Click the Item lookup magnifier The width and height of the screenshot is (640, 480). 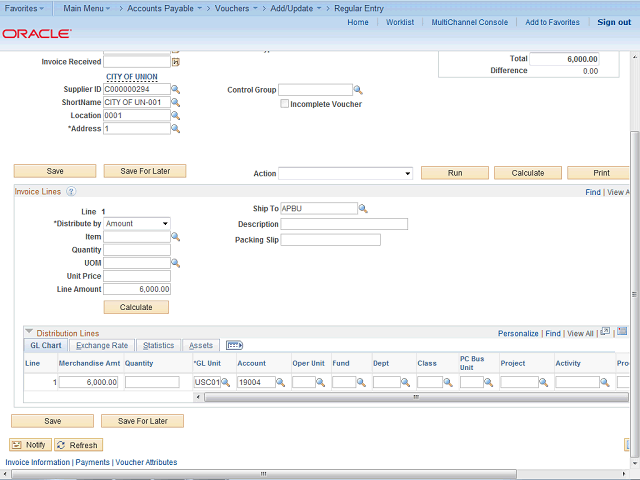point(176,237)
